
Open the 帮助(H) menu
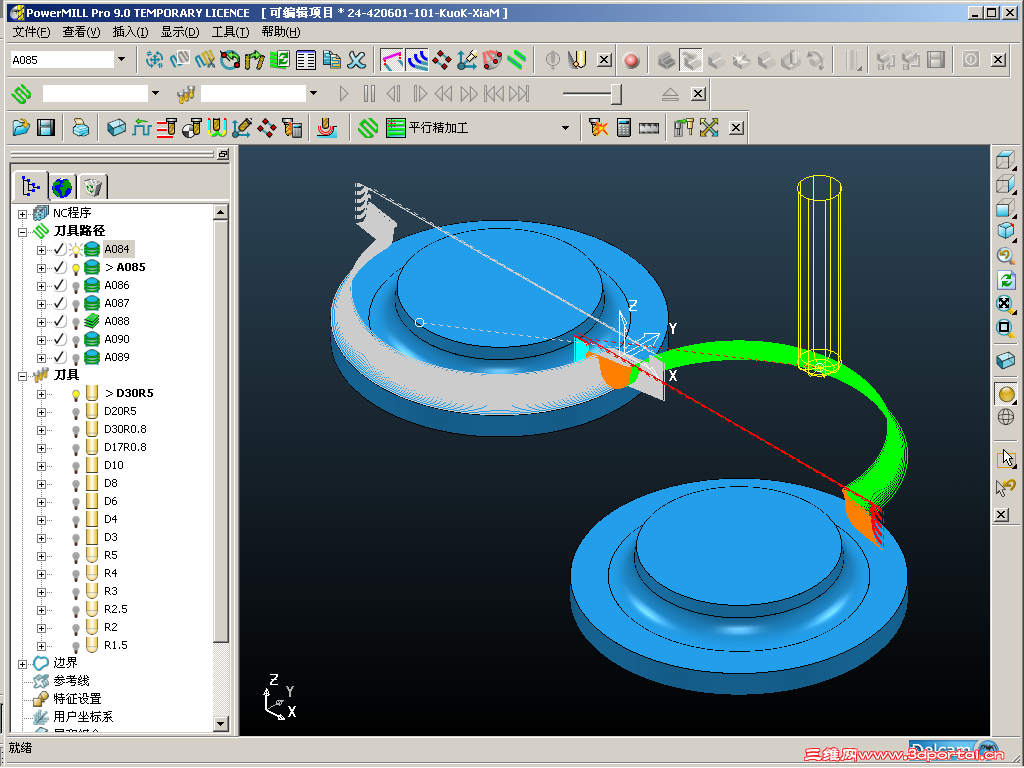[281, 32]
